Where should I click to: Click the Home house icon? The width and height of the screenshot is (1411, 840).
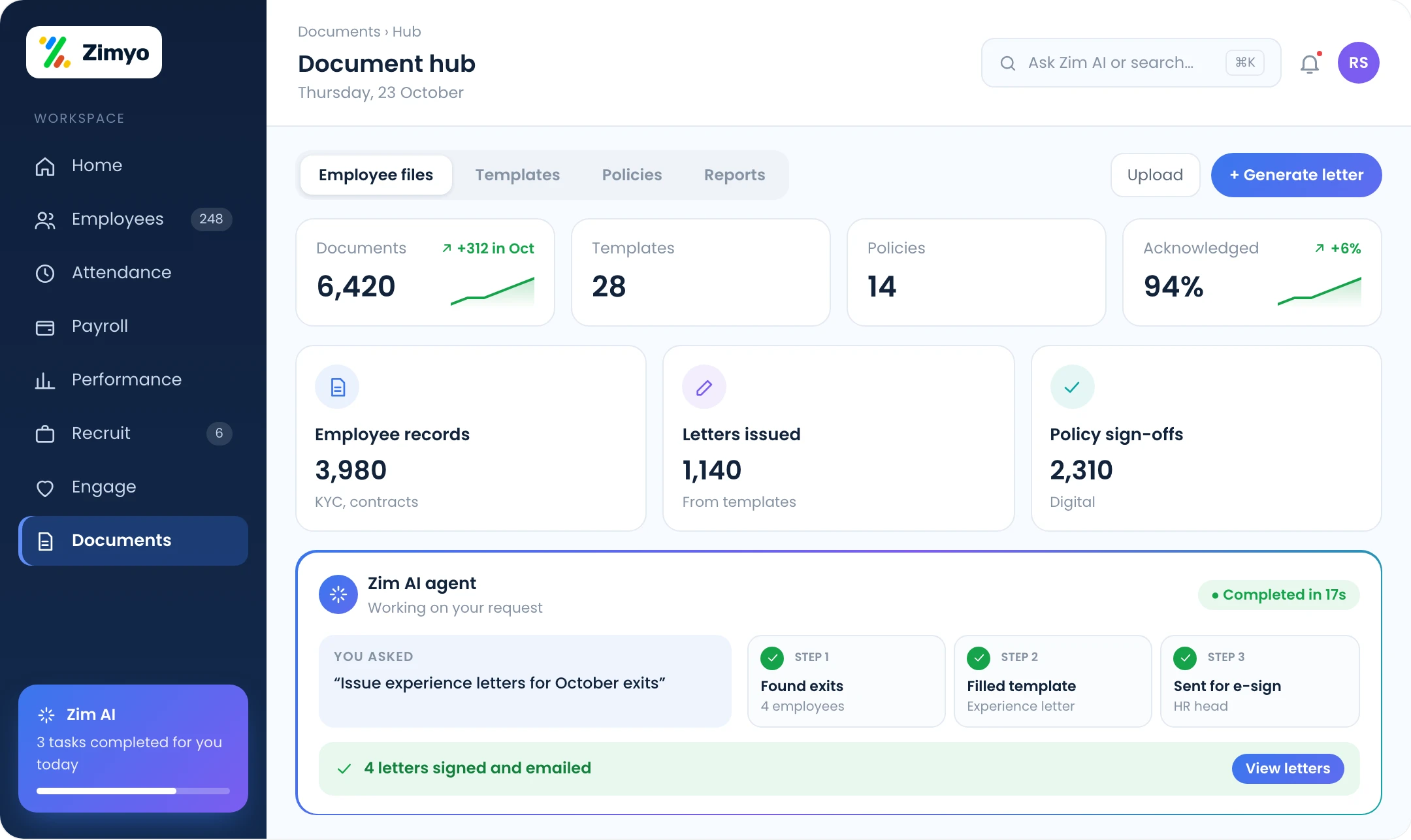(x=45, y=166)
